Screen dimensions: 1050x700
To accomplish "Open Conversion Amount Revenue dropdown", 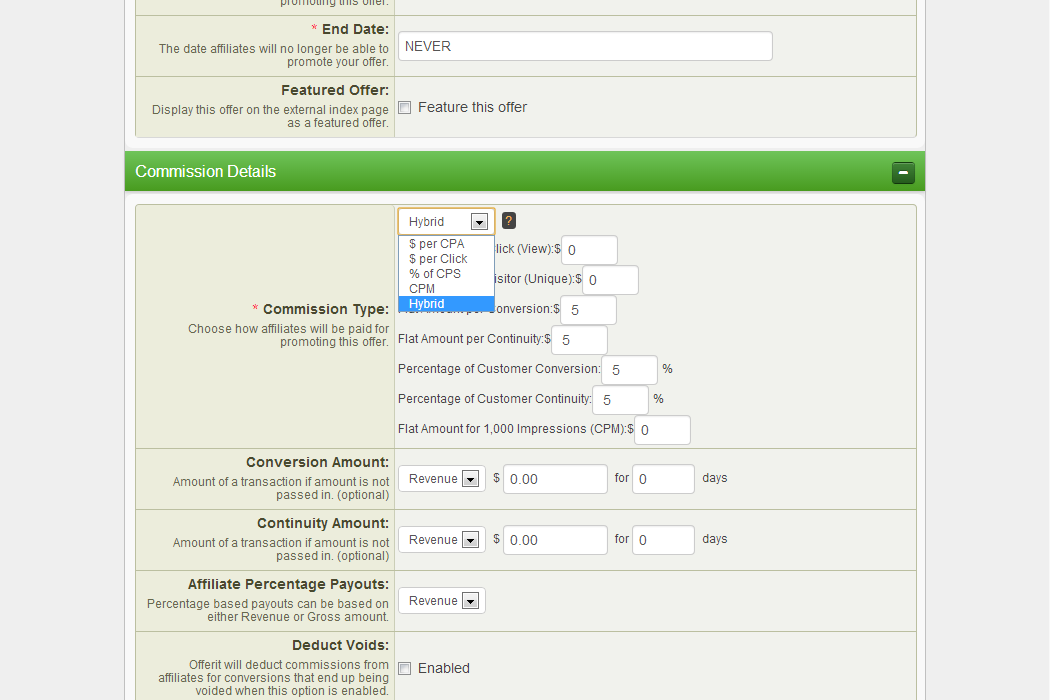I will click(x=442, y=479).
